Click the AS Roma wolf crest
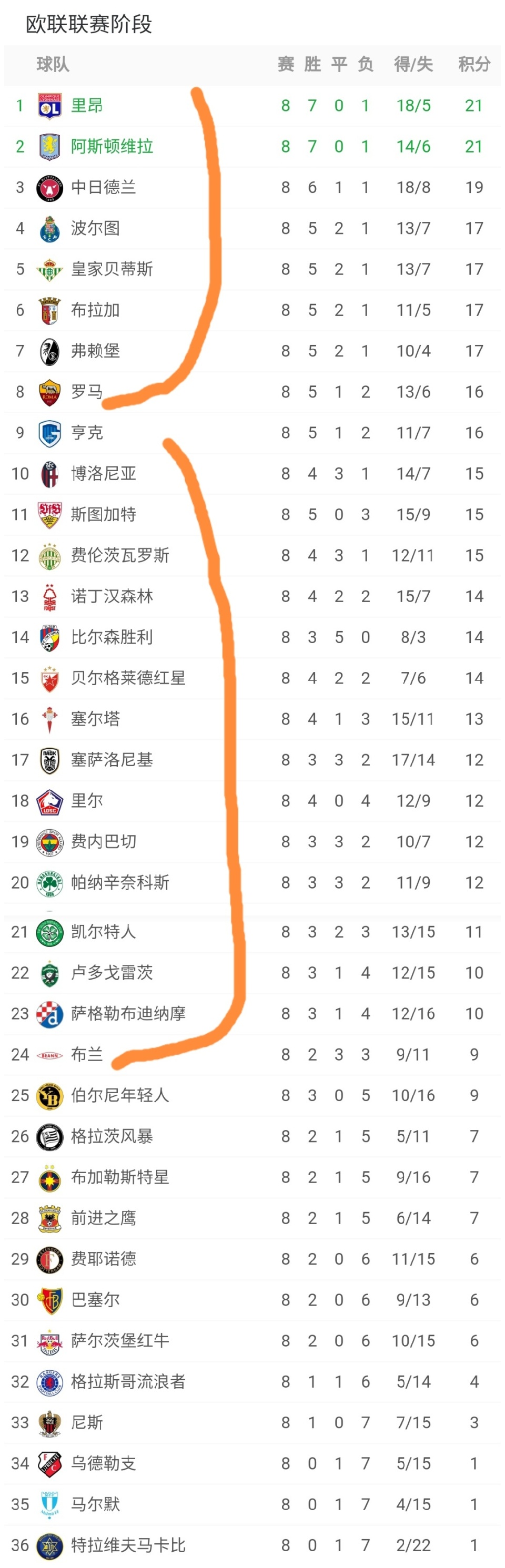Screen dimensions: 505x1568 coord(49,393)
